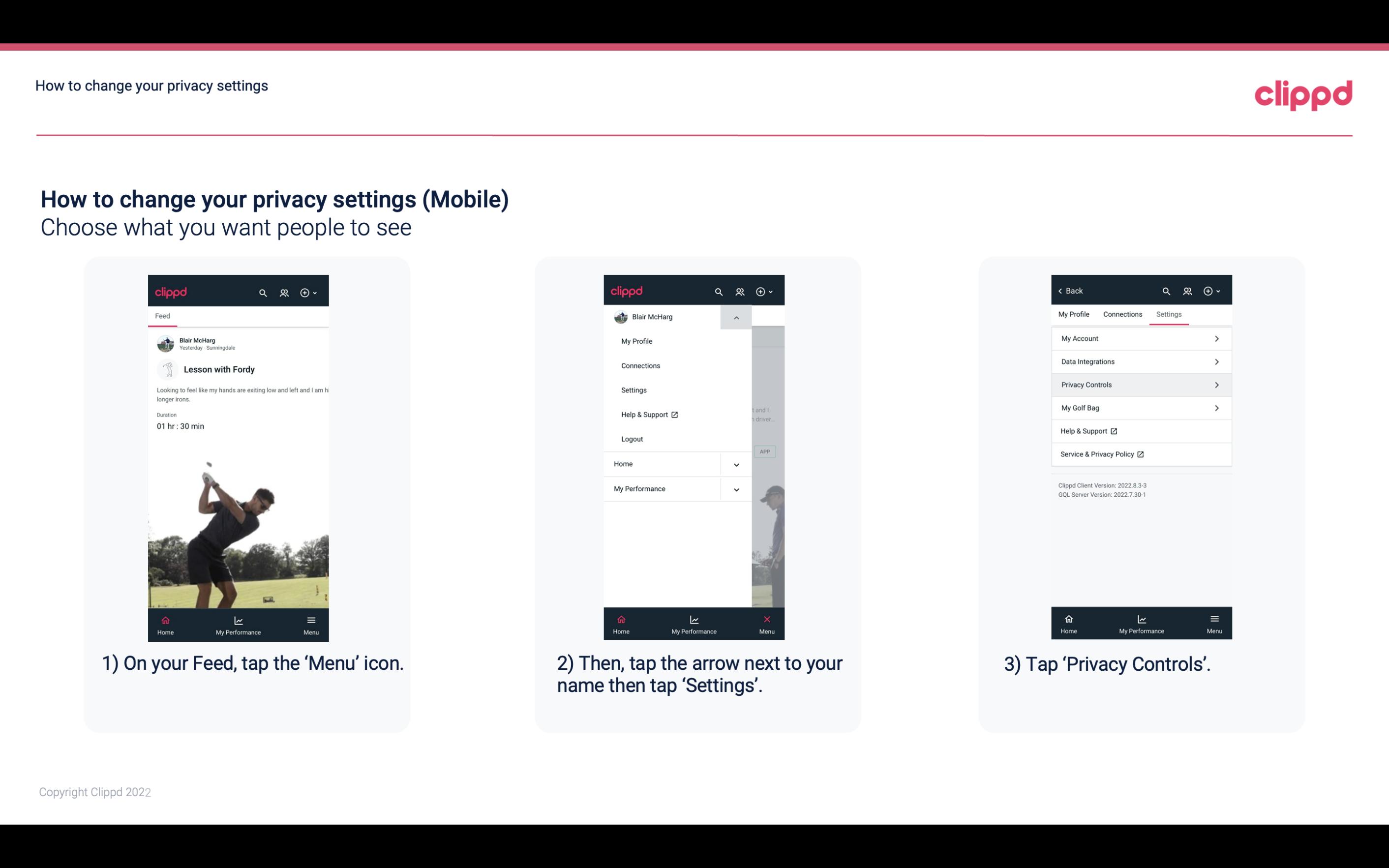Viewport: 1389px width, 868px height.
Task: Tap the Profile icon in nav bar
Action: point(285,291)
